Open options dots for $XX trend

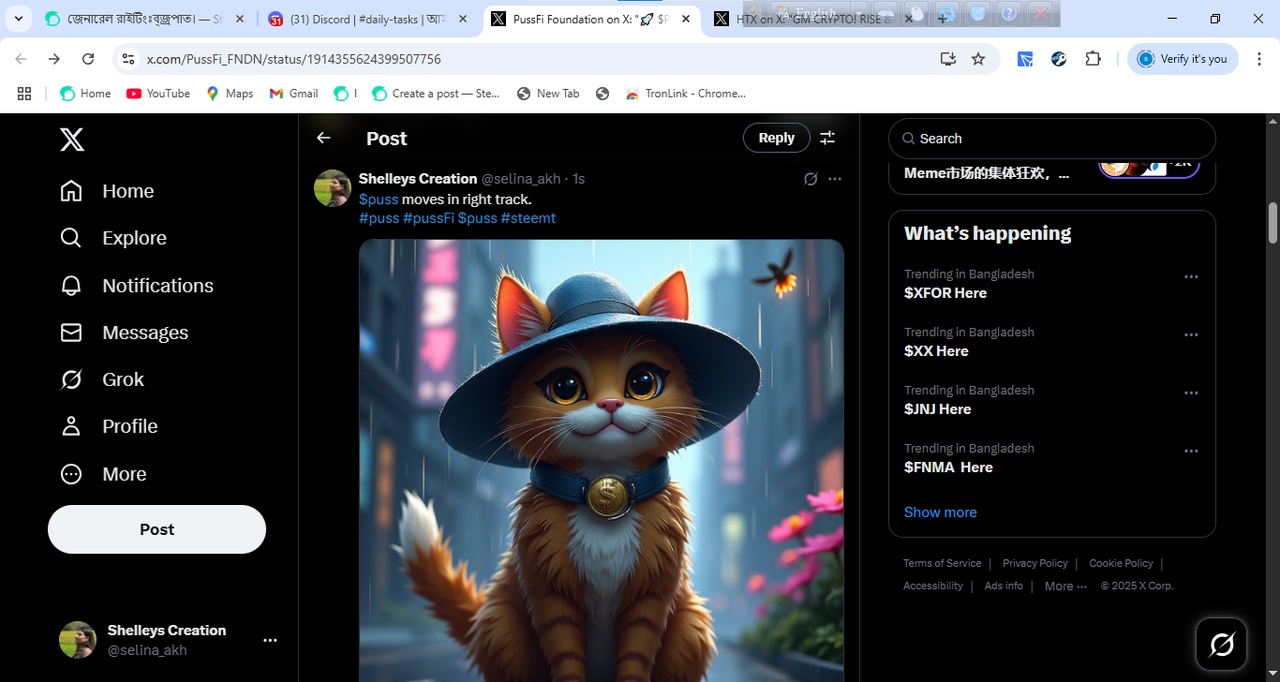tap(1191, 335)
